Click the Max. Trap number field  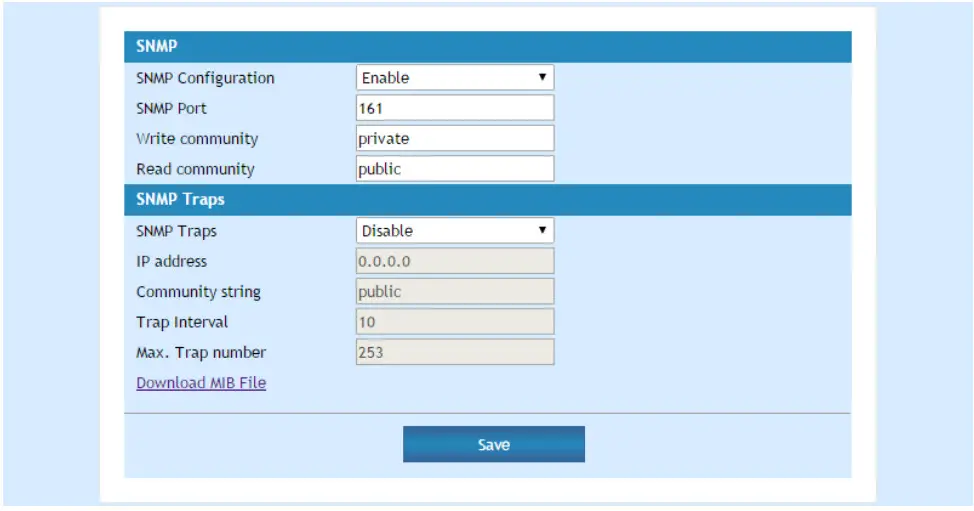pos(454,353)
